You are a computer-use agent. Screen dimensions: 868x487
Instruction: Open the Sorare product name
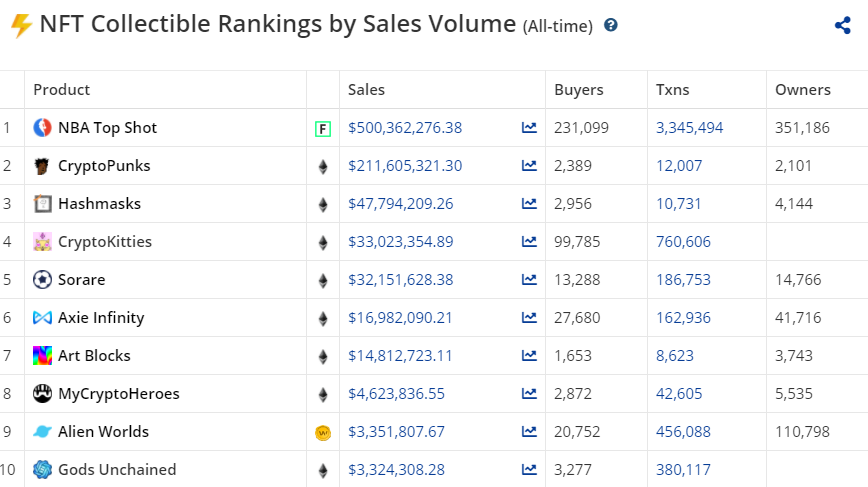click(x=81, y=279)
